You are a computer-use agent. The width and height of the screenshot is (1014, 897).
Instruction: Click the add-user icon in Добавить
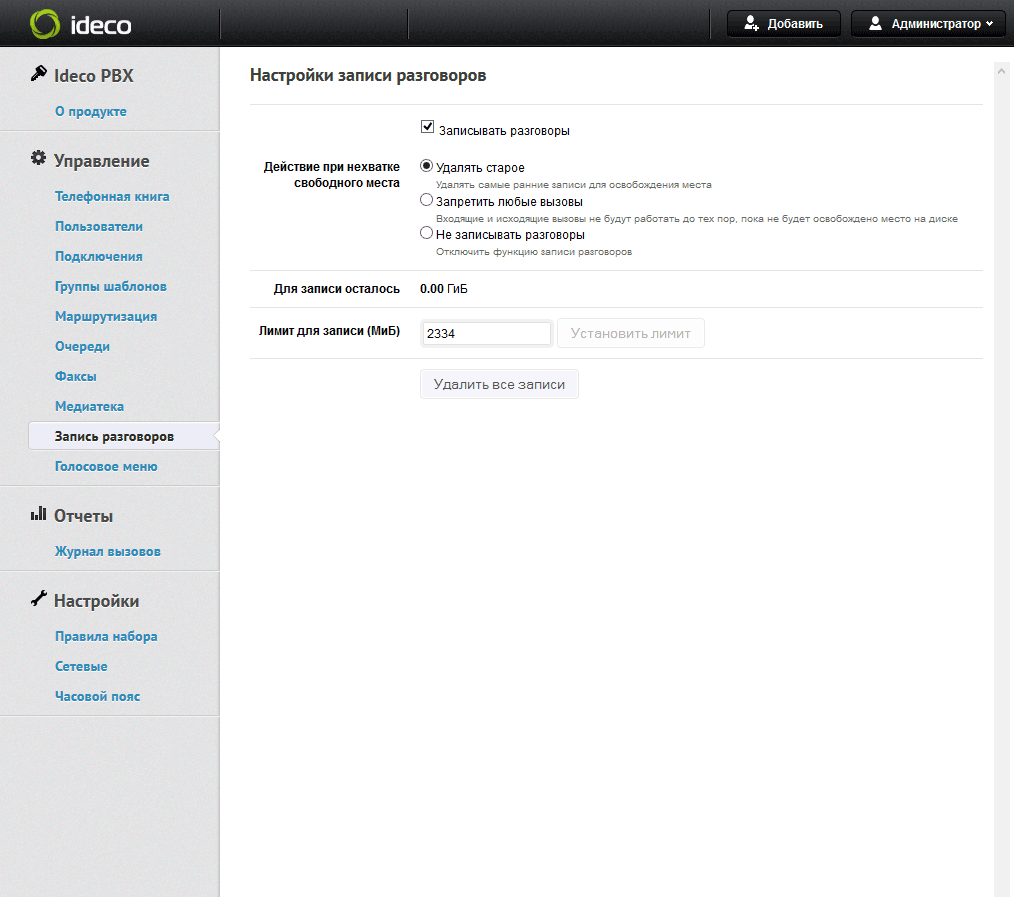[751, 23]
